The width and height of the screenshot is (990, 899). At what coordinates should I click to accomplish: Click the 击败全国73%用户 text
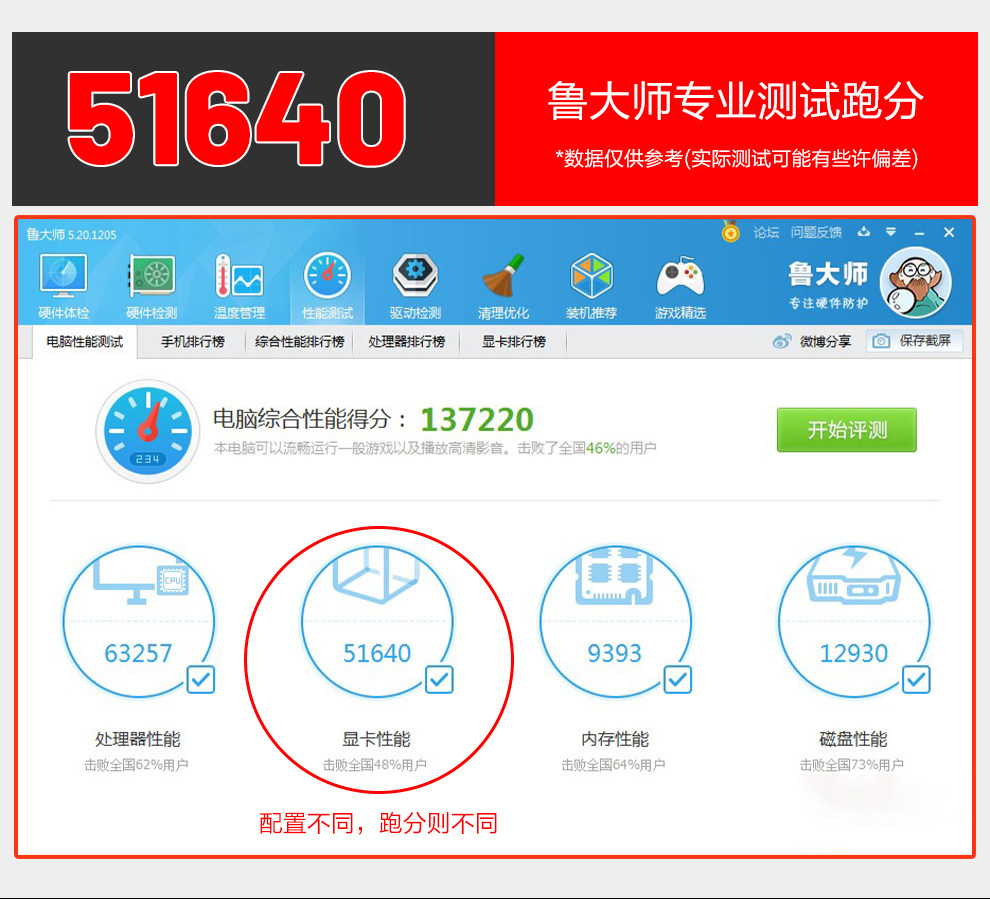(x=852, y=765)
